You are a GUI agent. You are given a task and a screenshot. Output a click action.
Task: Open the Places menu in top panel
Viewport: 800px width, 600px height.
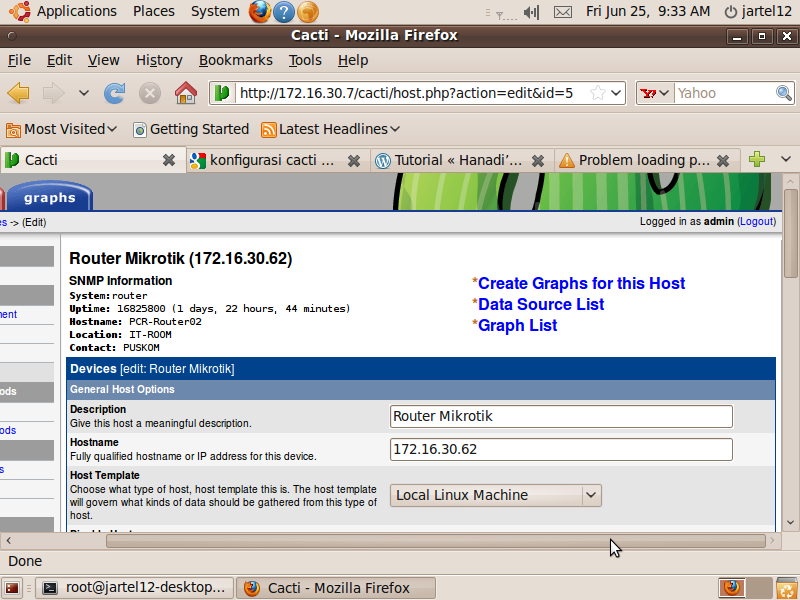pyautogui.click(x=154, y=11)
